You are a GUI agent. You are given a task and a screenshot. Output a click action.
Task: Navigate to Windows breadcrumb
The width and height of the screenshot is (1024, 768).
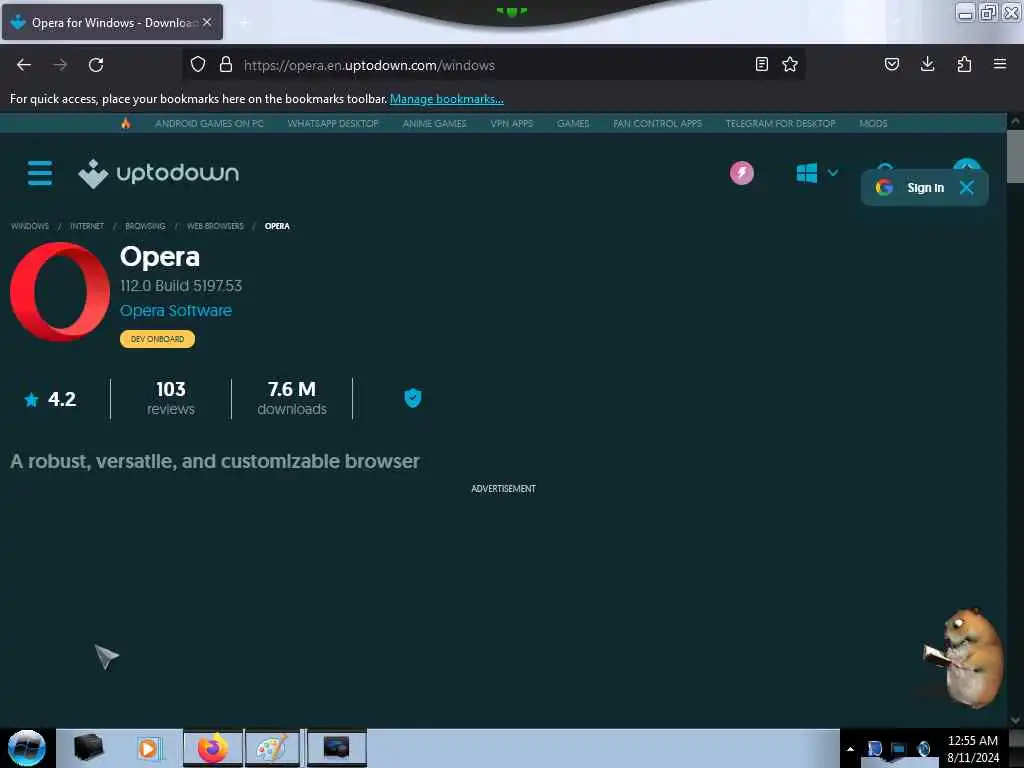[x=30, y=226]
